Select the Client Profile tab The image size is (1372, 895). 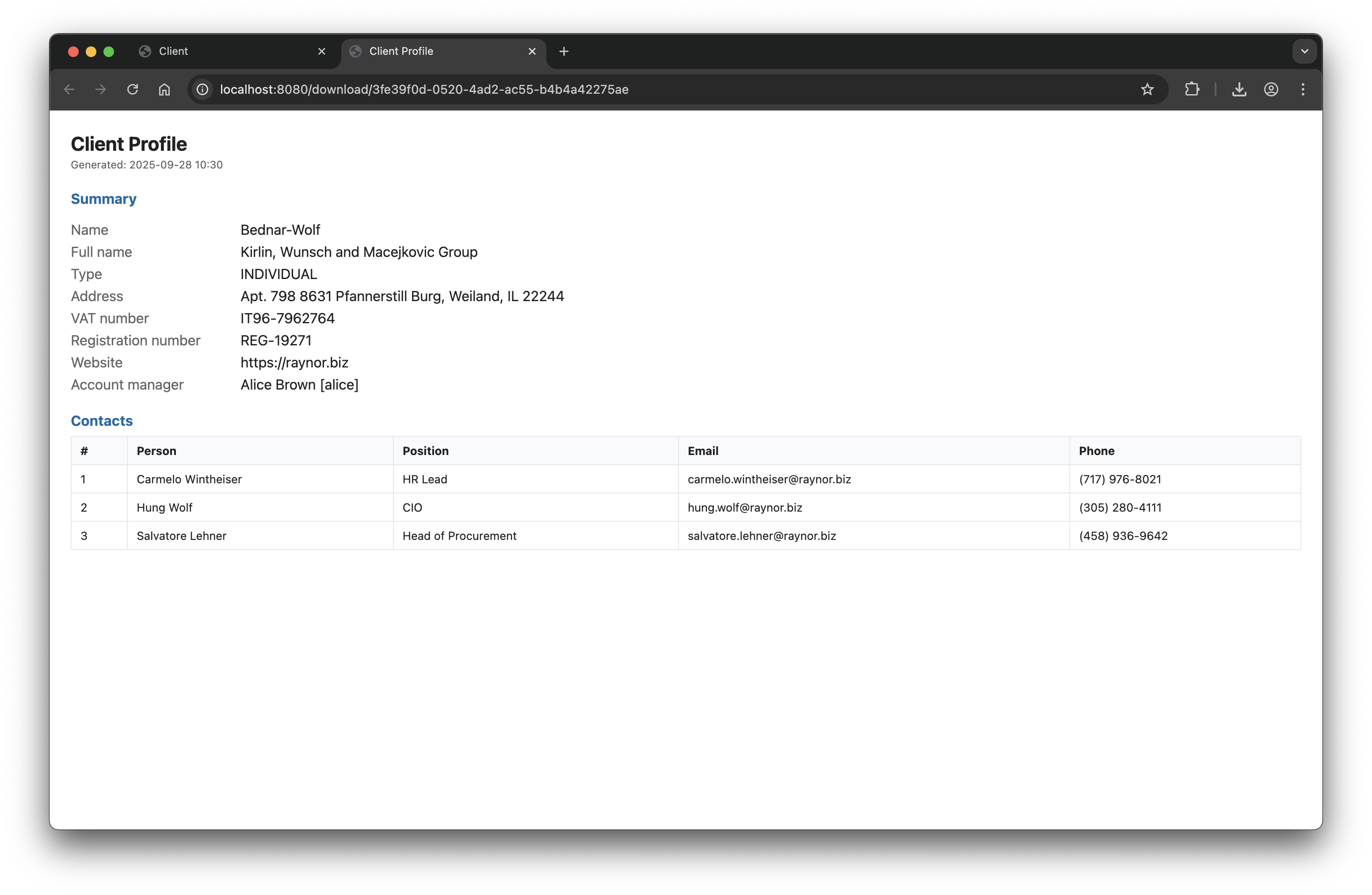[432, 51]
